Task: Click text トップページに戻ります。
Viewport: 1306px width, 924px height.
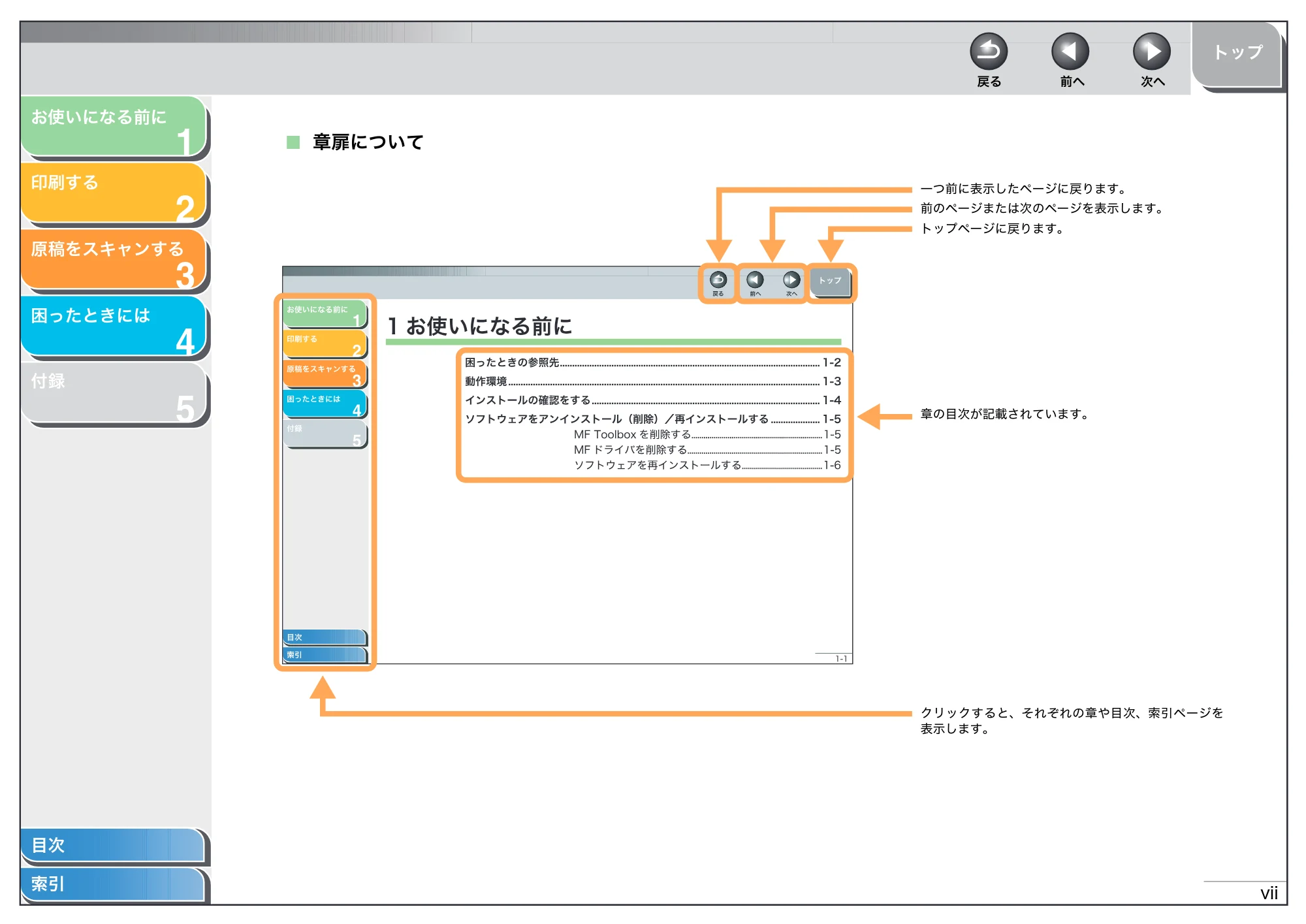Action: click(x=993, y=229)
